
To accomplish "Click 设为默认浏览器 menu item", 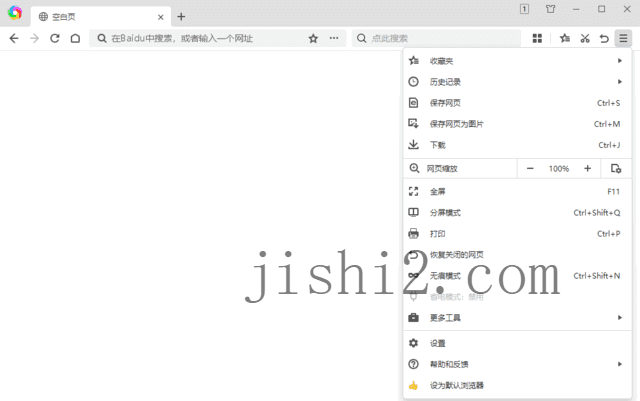I will [517, 385].
